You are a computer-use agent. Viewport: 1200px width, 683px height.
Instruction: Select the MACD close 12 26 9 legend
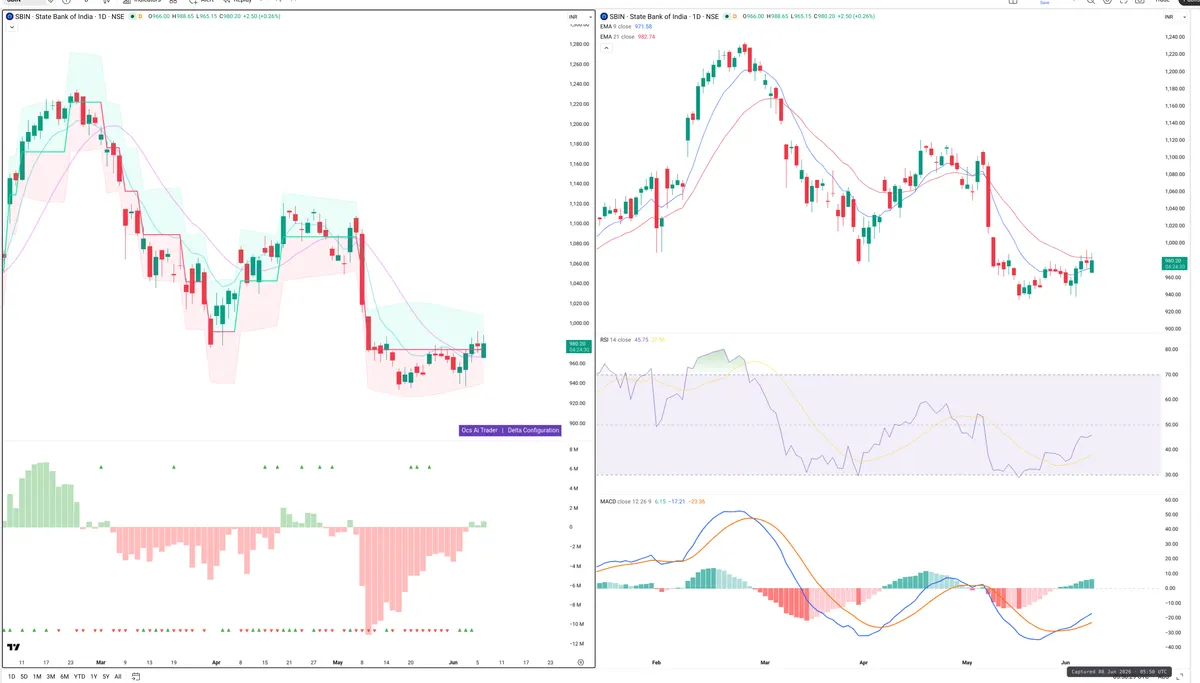[625, 501]
